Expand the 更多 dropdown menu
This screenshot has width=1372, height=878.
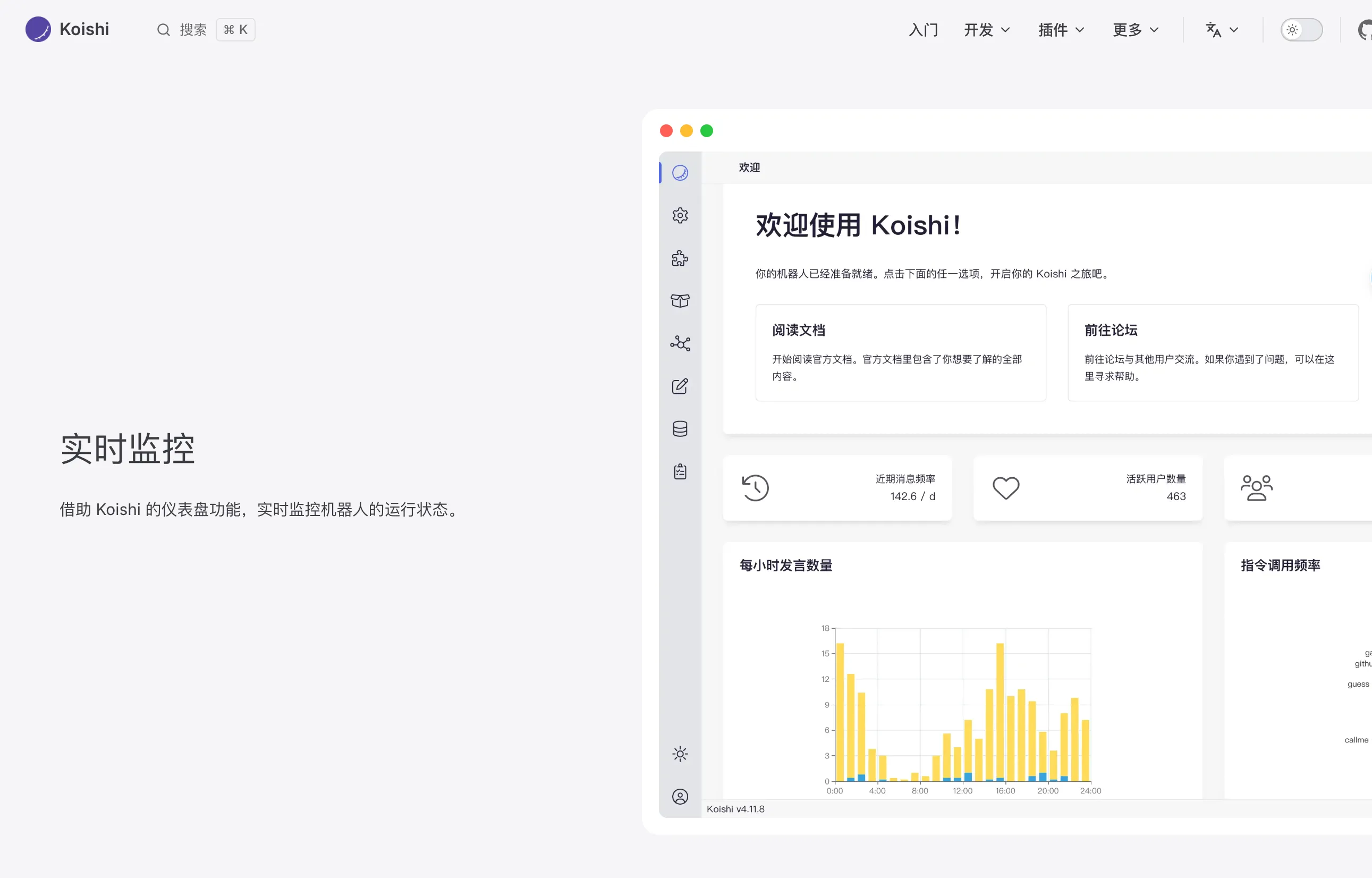(x=1136, y=30)
